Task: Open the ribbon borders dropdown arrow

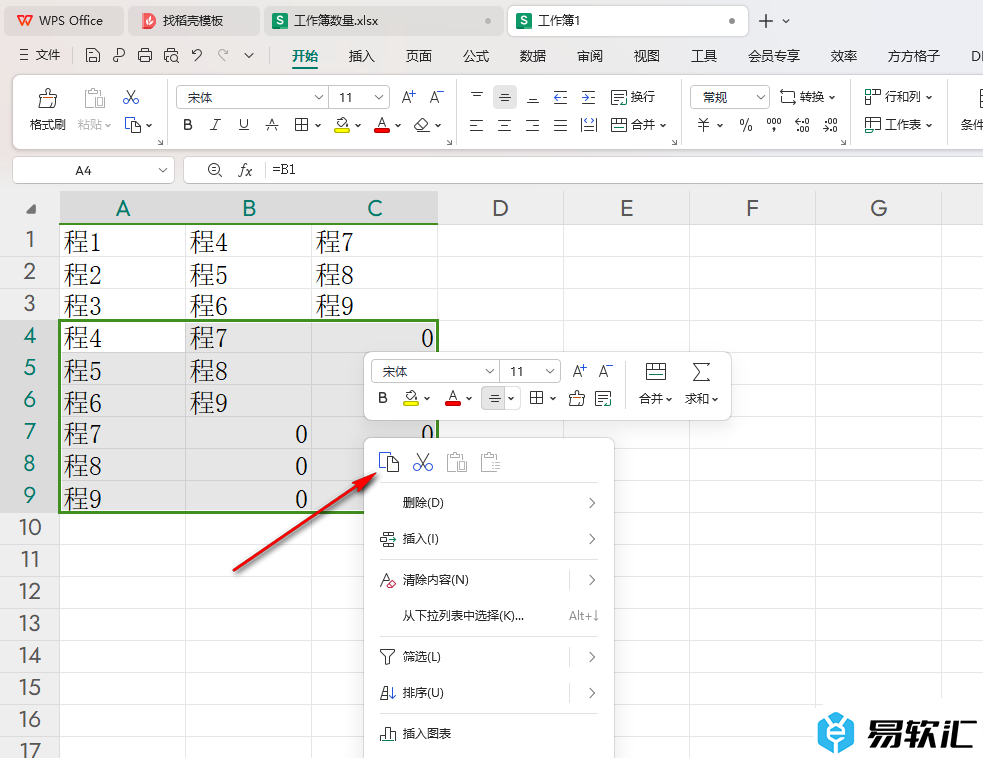Action: click(318, 125)
